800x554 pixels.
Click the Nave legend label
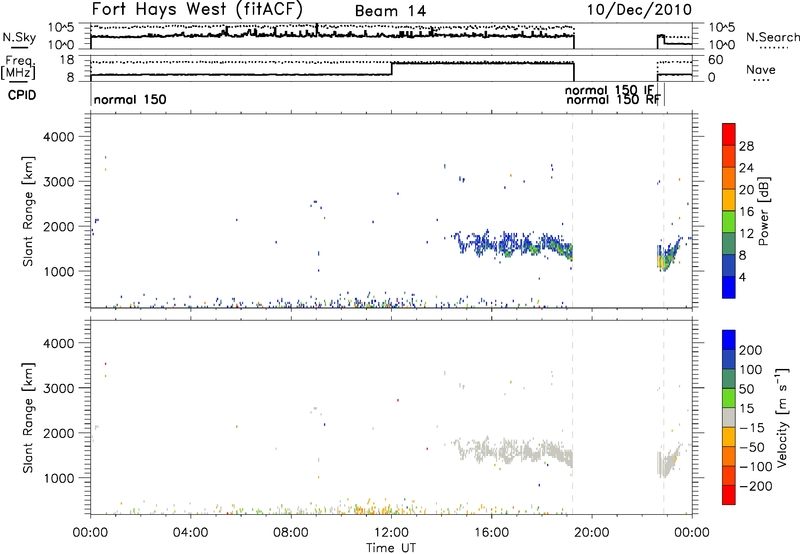tap(761, 69)
